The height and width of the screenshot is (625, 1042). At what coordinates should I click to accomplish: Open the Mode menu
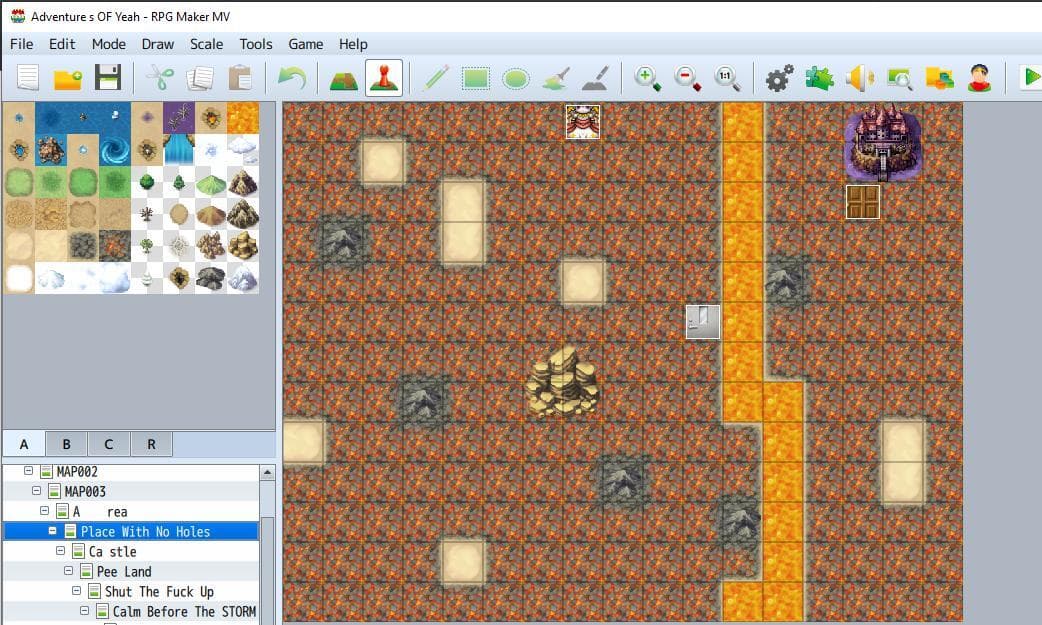(x=108, y=44)
